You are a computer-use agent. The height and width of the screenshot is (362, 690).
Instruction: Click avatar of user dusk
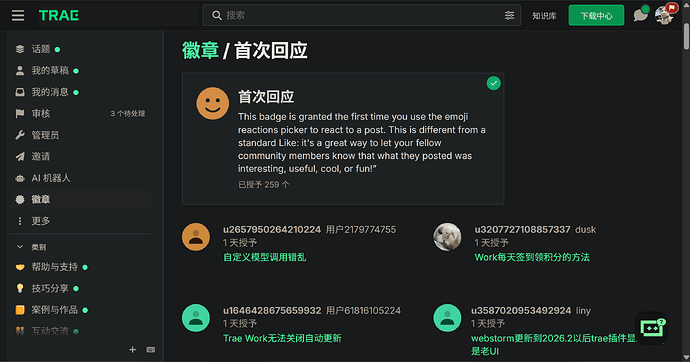(447, 237)
